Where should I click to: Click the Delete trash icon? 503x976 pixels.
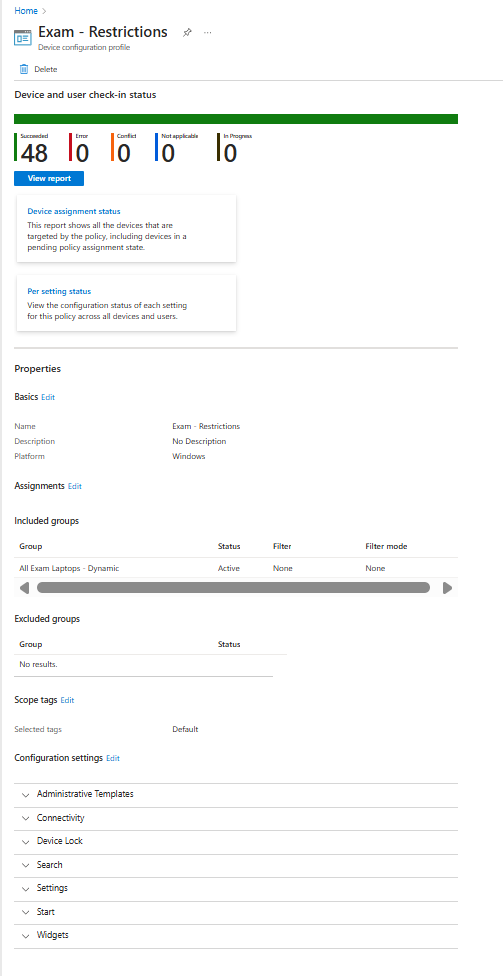(24, 69)
